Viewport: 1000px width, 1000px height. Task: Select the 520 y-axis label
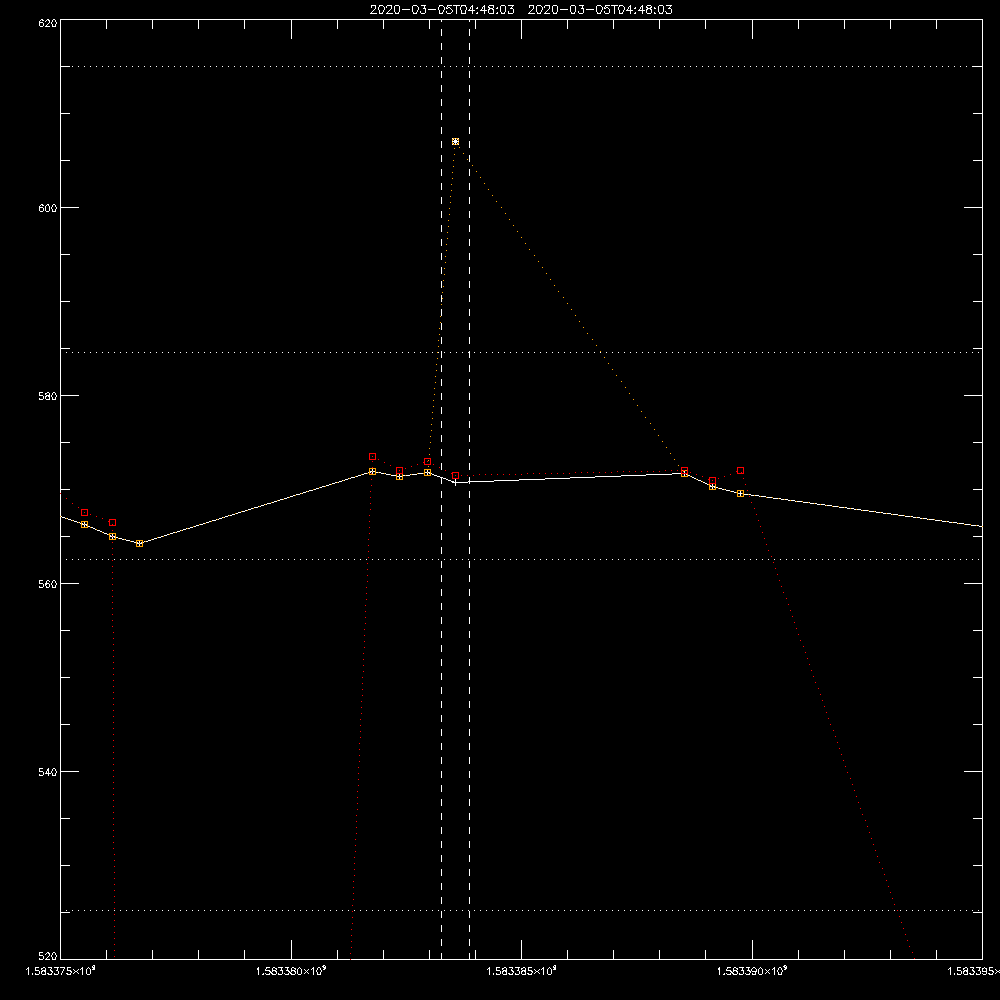click(48, 956)
